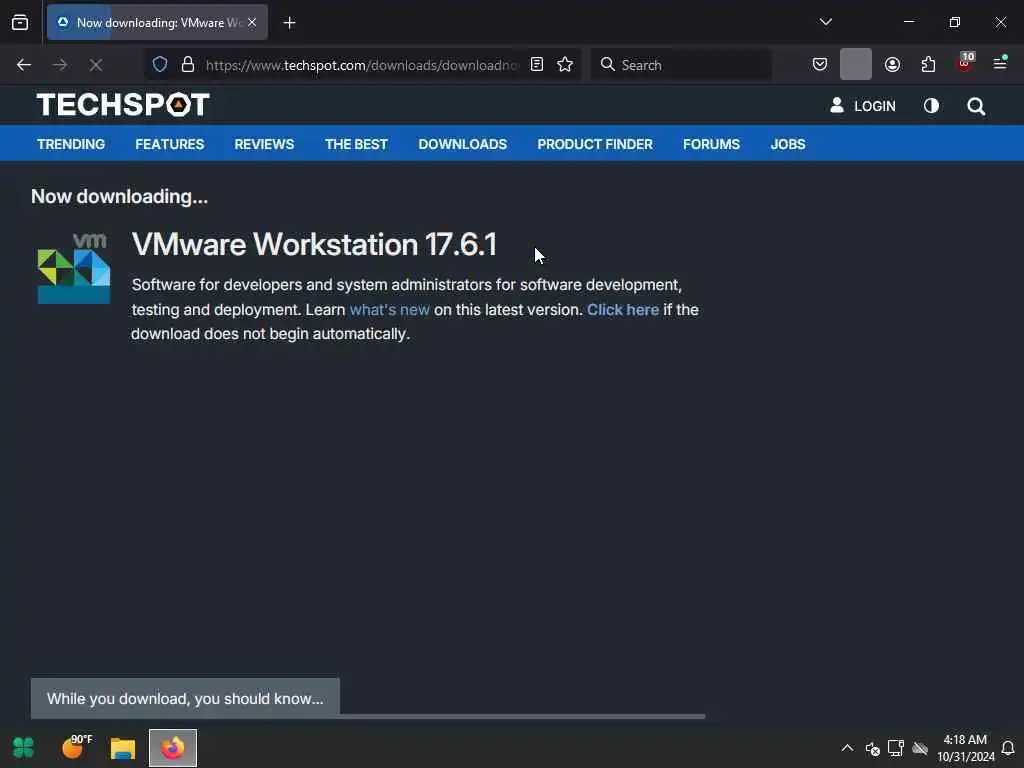Open the notifications bell
Image resolution: width=1024 pixels, height=768 pixels.
pos(1008,748)
